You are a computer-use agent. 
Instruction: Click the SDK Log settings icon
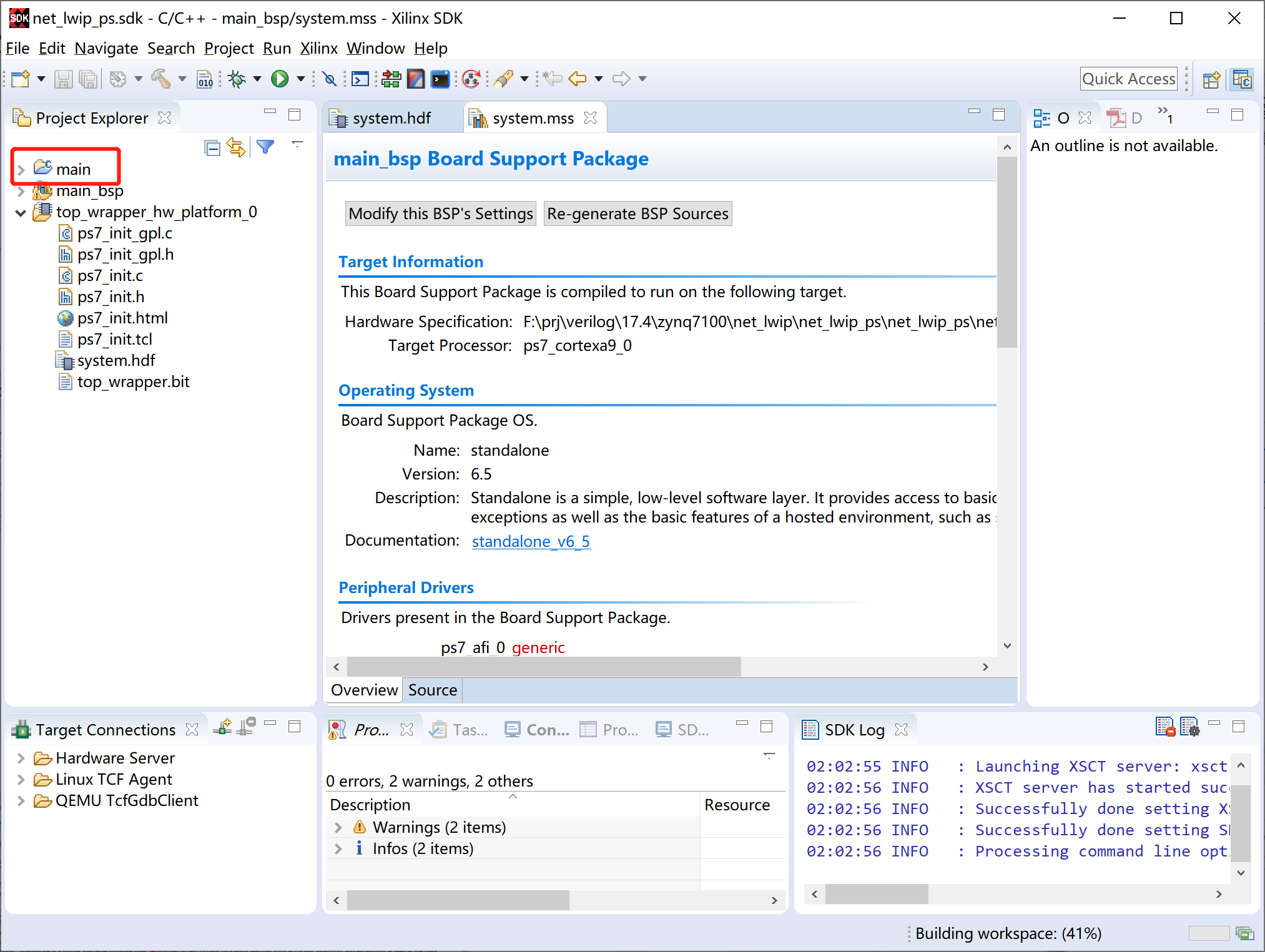1189,727
